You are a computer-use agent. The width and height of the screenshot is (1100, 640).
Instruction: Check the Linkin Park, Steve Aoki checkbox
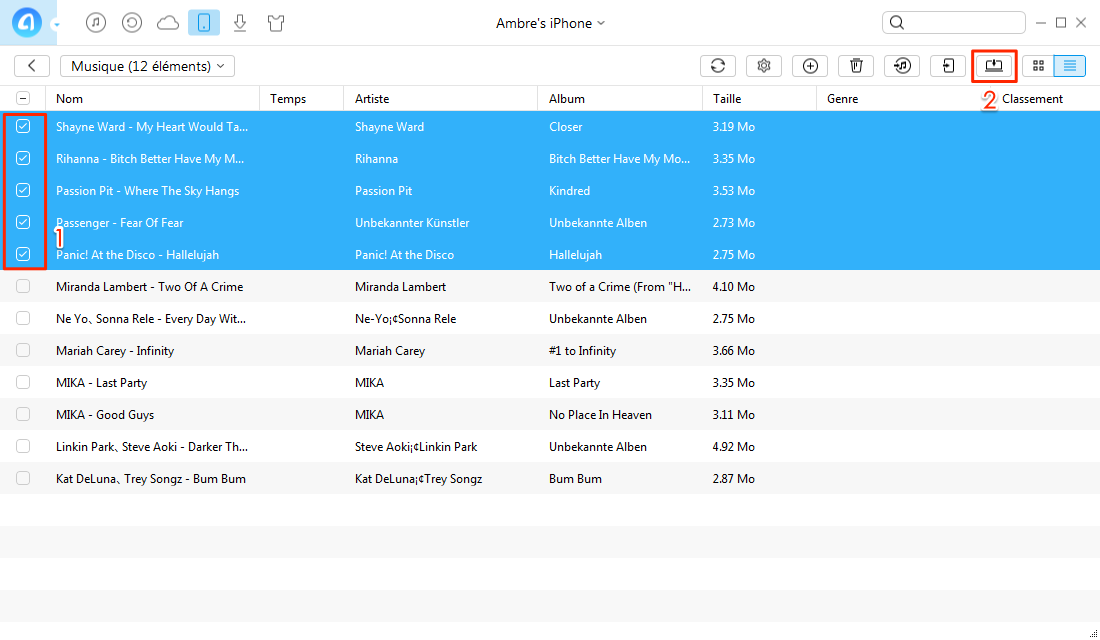[x=23, y=446]
